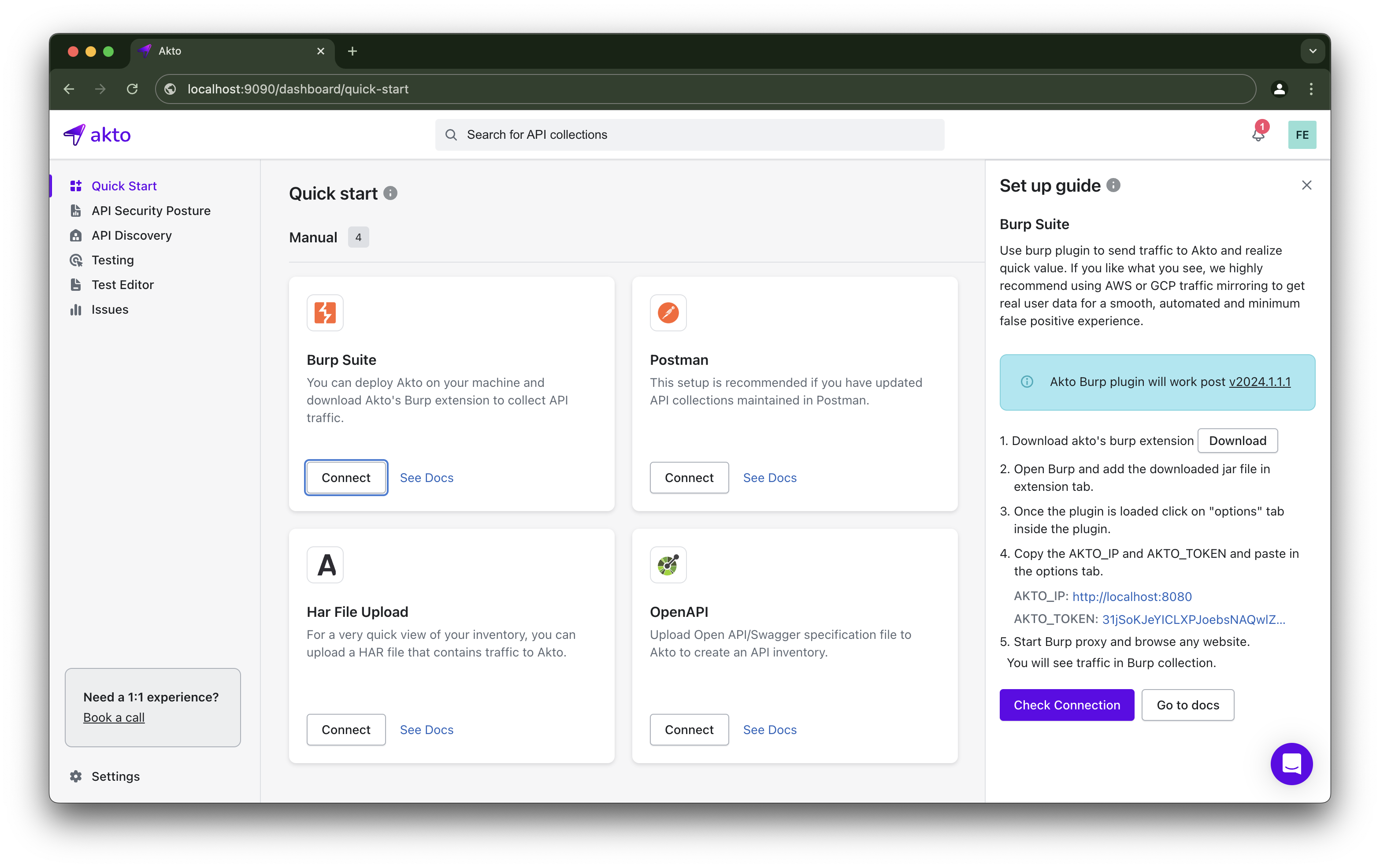
Task: Expand the browser tab search chevron
Action: pos(1313,51)
